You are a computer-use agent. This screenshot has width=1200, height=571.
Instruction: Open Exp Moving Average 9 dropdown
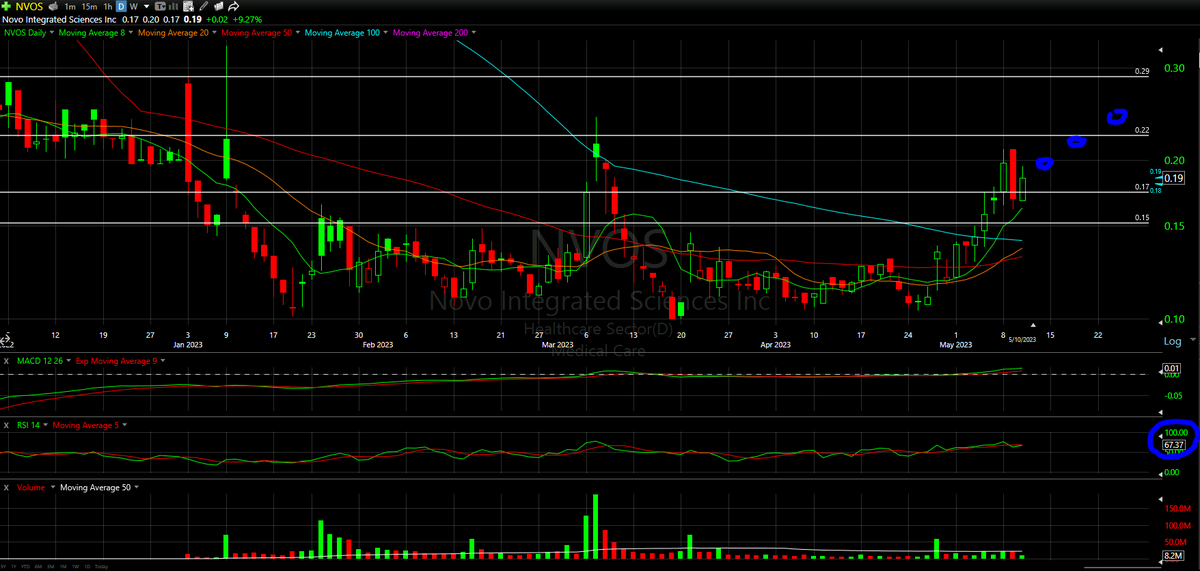click(x=163, y=360)
